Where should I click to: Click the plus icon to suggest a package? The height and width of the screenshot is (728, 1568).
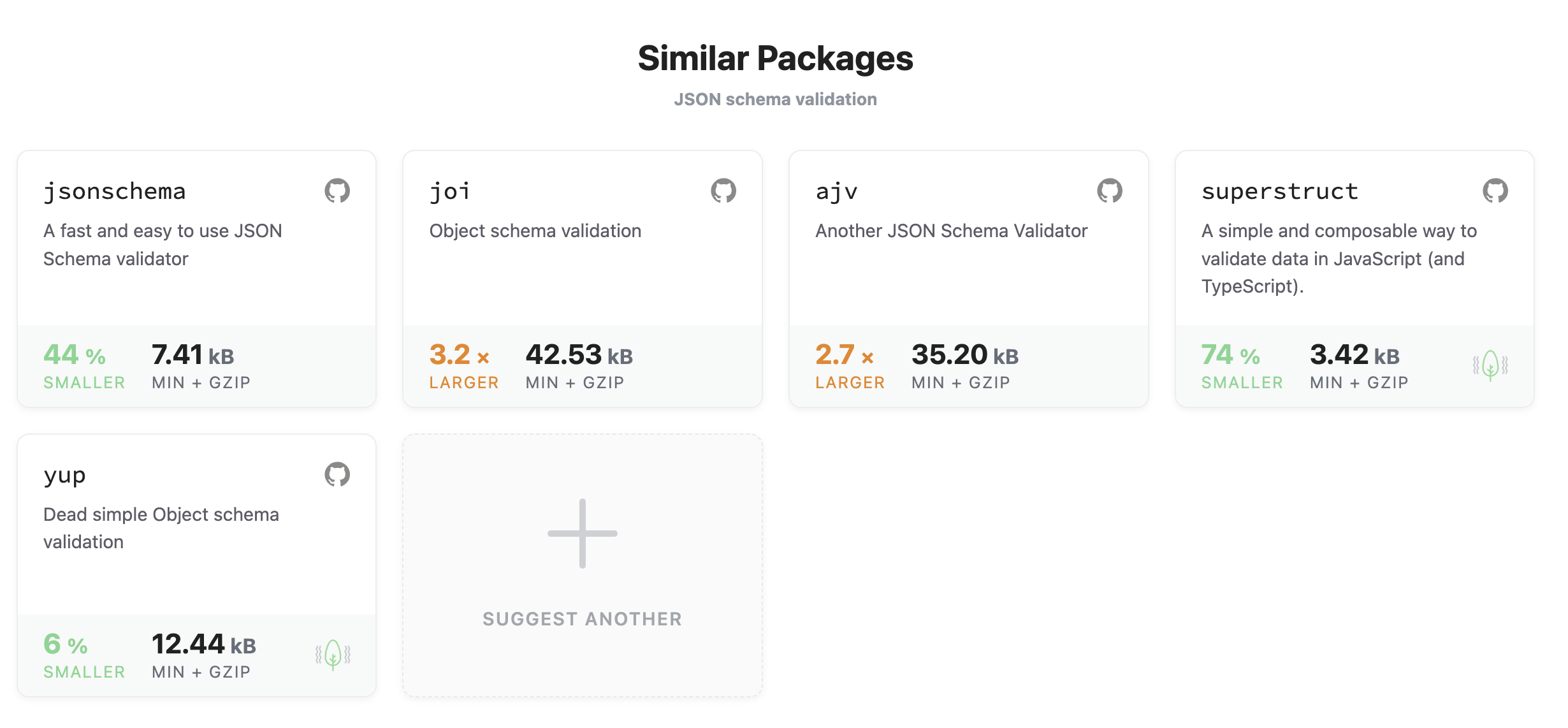click(x=583, y=534)
